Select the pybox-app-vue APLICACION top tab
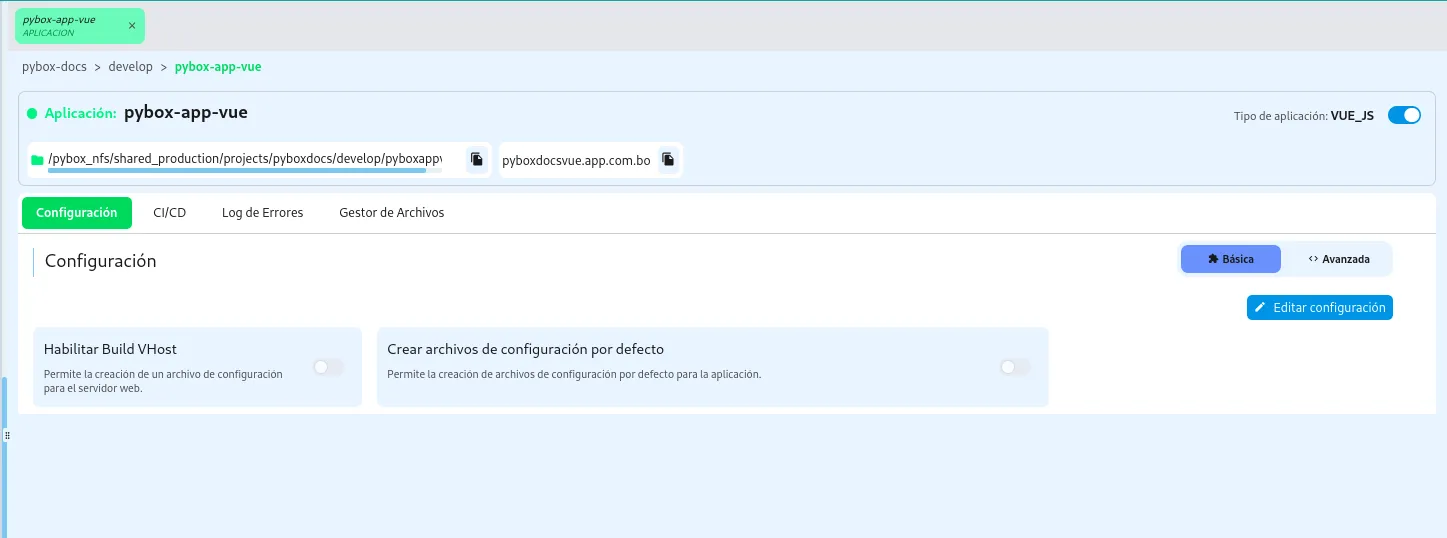Viewport: 1447px width, 538px height. tap(79, 26)
